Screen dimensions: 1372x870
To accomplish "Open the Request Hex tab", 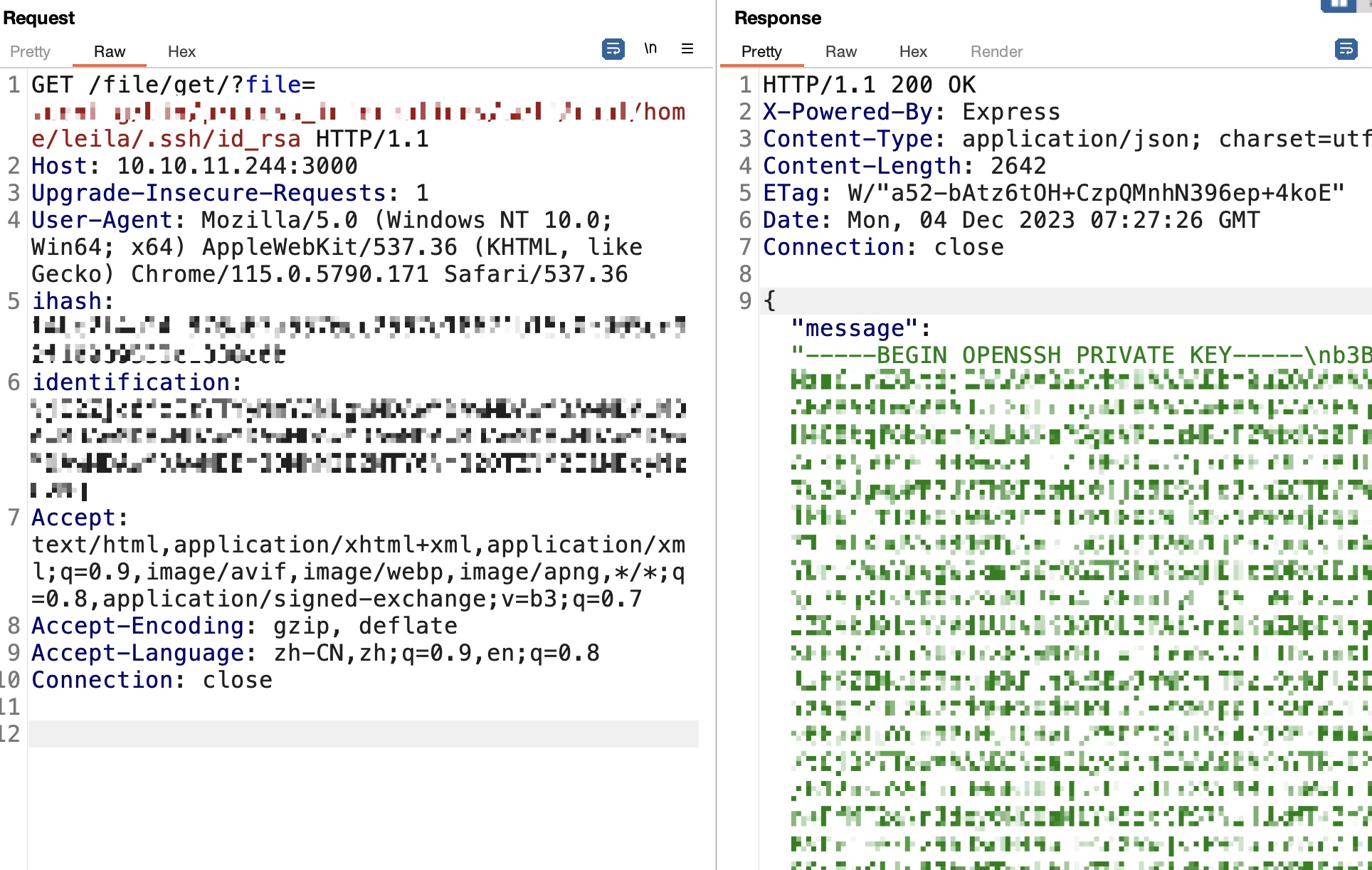I will 181,51.
